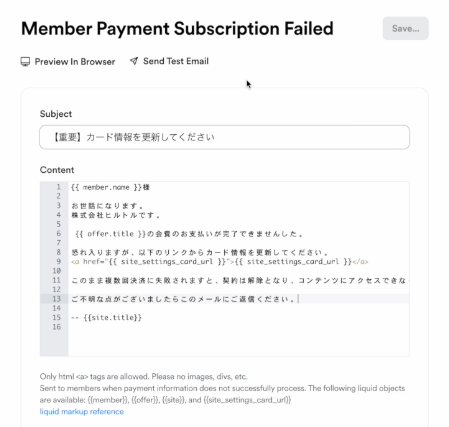Viewport: 449px width, 427px height.
Task: Click line 4 company name text
Action: click(116, 215)
